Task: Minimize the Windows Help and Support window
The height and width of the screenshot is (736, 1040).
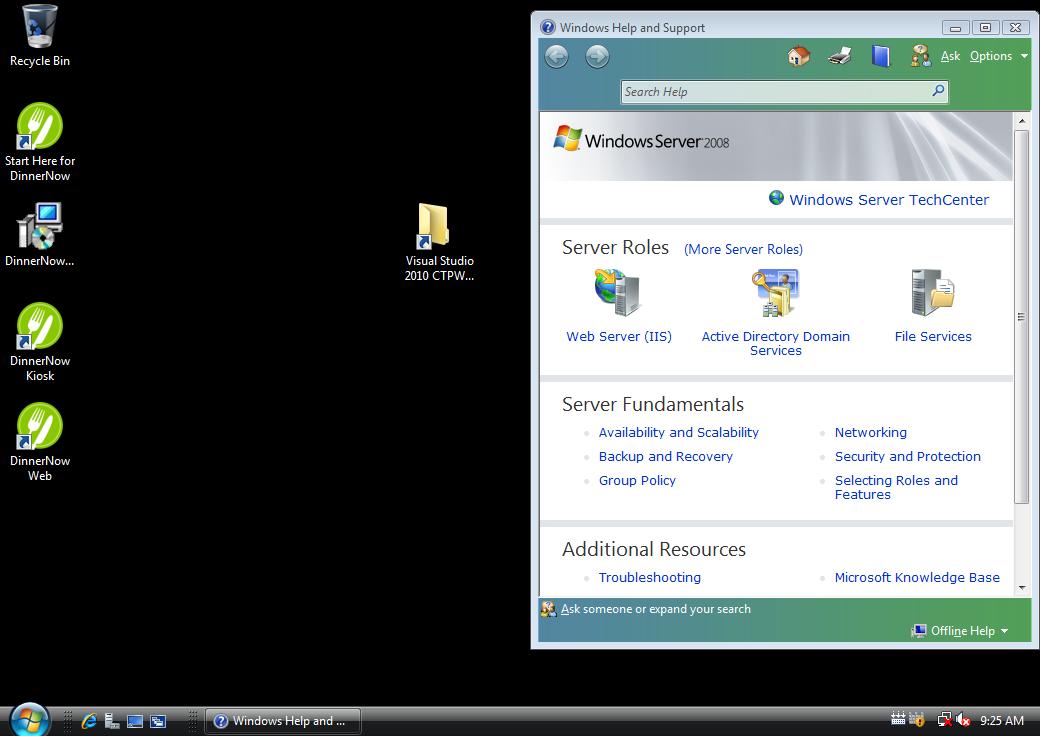Action: [955, 28]
